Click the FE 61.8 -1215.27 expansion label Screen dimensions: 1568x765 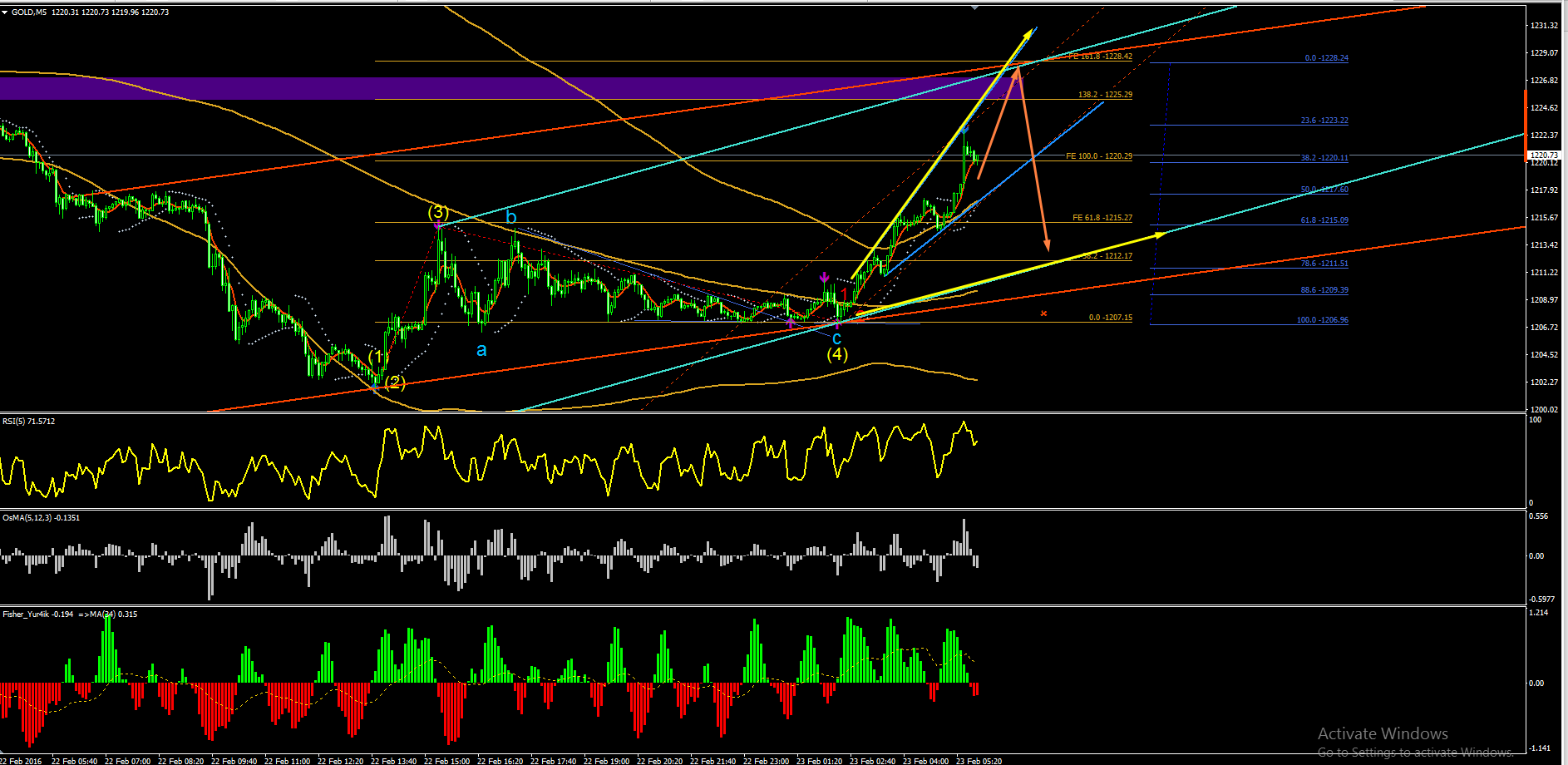click(1102, 218)
